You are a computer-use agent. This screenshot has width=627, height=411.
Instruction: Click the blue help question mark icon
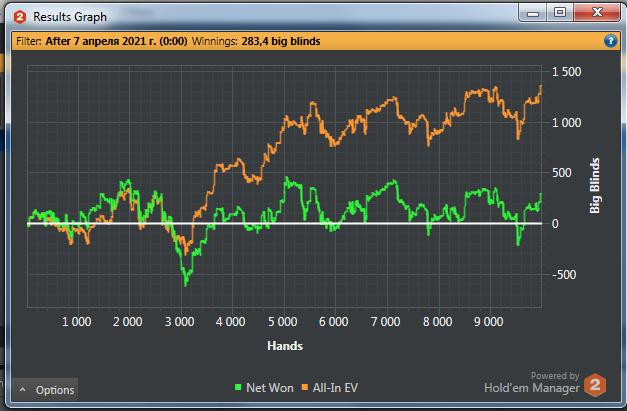pos(610,41)
